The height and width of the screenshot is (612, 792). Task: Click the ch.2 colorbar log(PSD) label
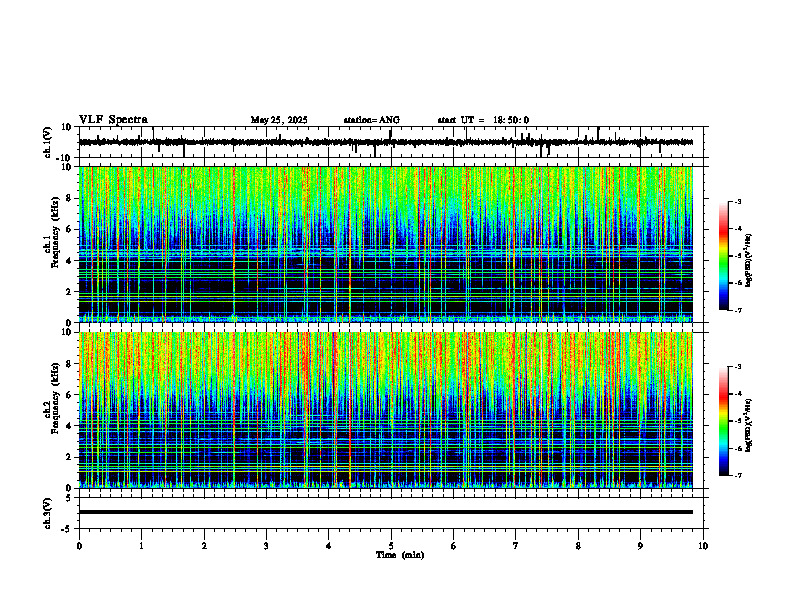click(748, 425)
